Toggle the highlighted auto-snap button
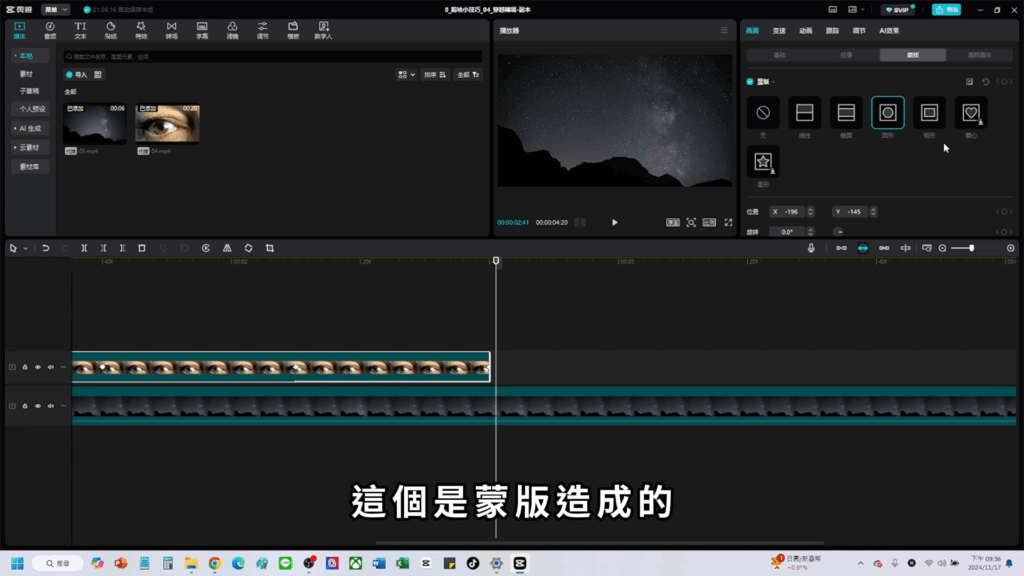Viewport: 1024px width, 576px height. [x=863, y=248]
